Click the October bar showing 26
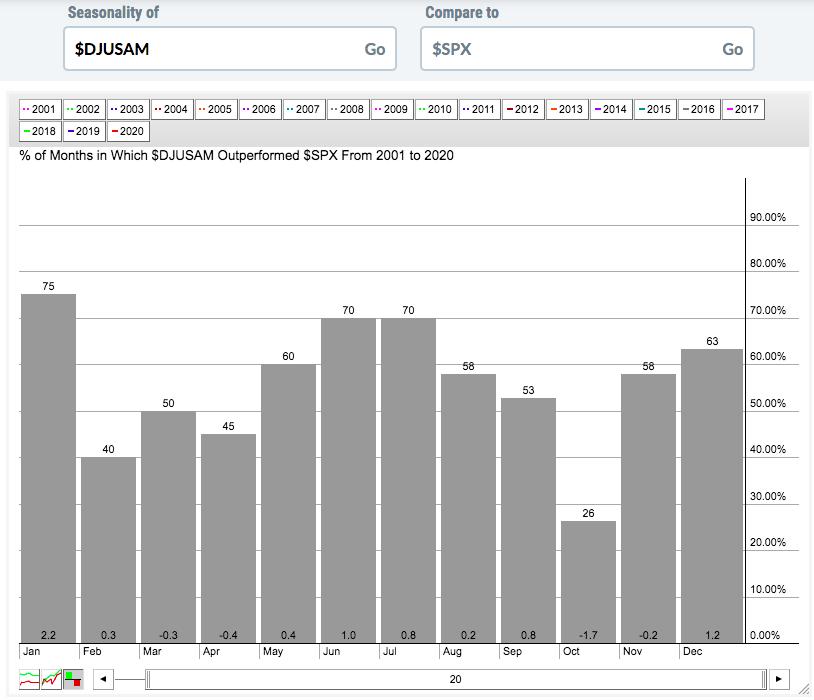 click(588, 582)
